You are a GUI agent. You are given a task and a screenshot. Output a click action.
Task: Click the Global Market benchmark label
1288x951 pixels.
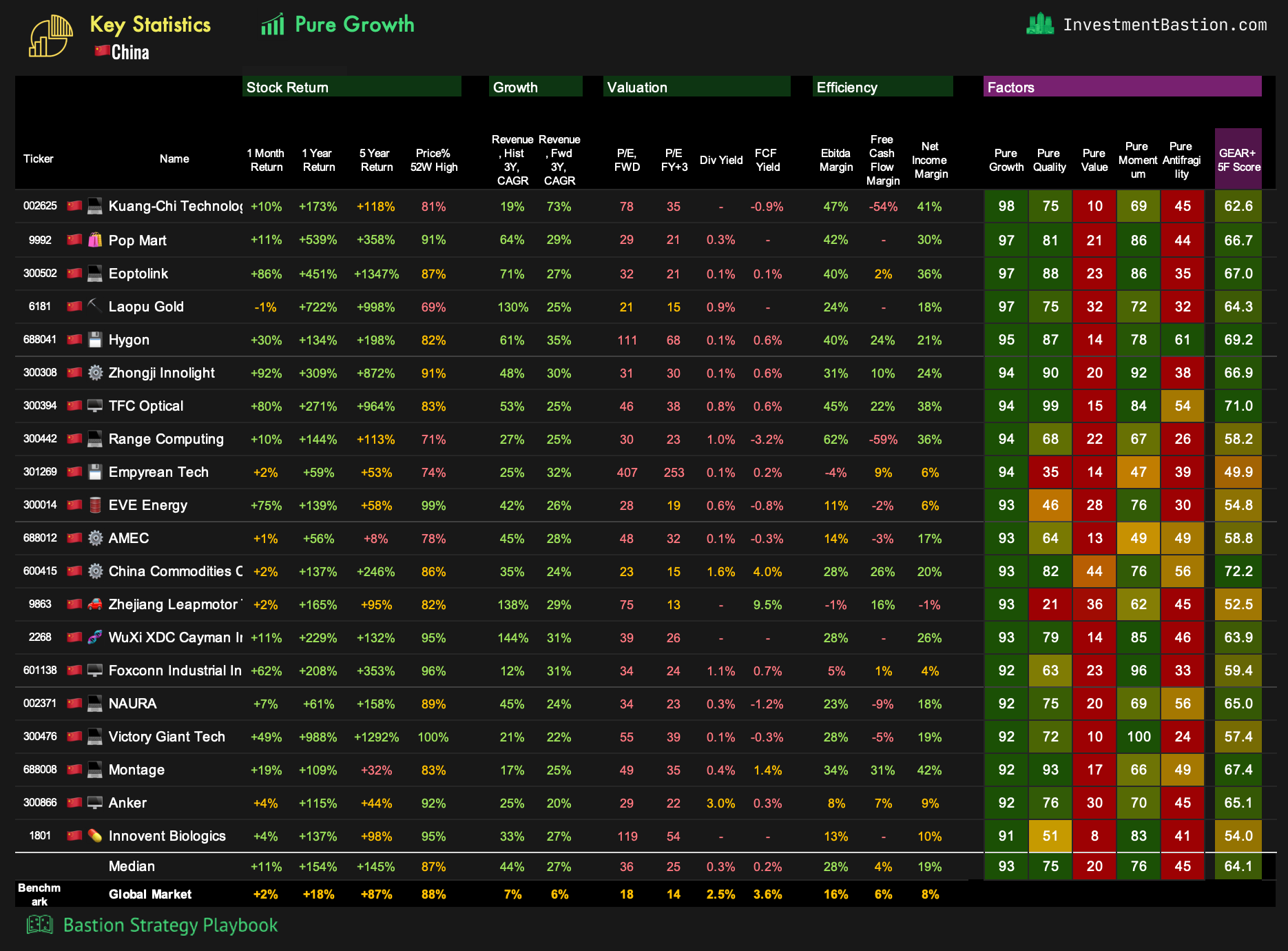point(150,894)
